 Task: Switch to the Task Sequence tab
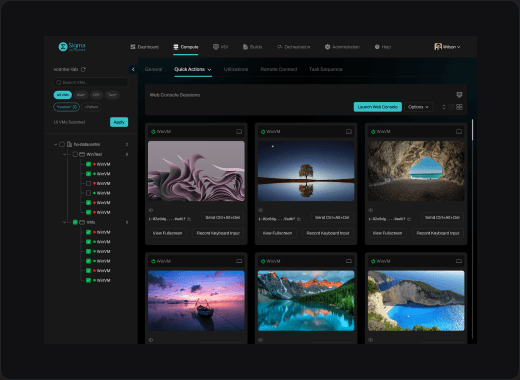click(x=325, y=69)
